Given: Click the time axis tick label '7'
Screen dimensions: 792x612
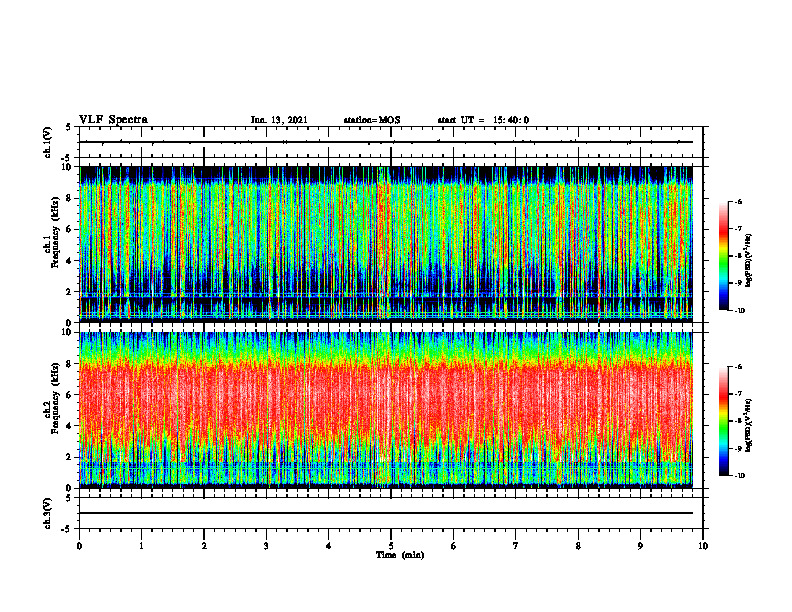Looking at the screenshot, I should (x=516, y=546).
